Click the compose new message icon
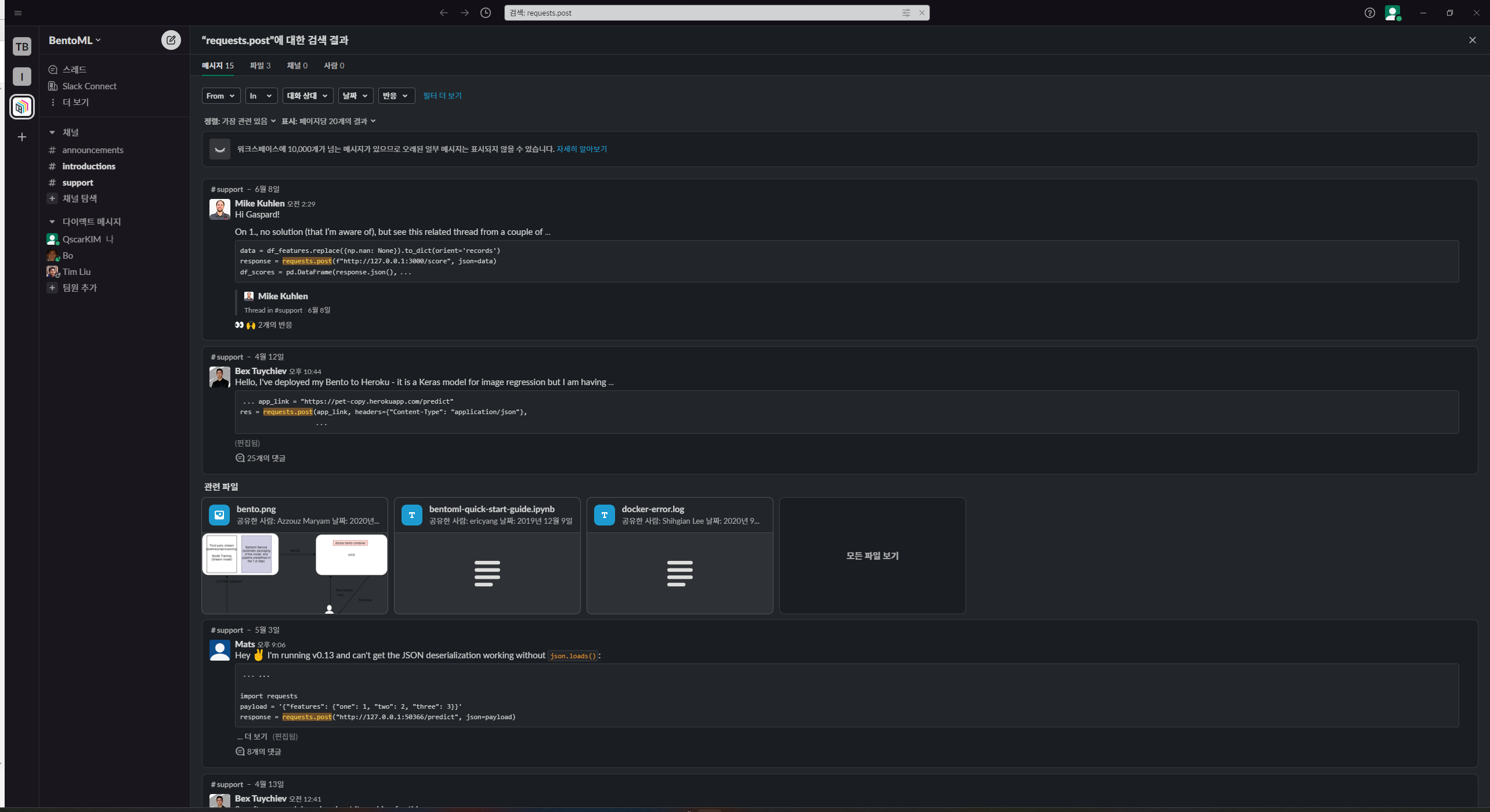This screenshot has height=812, width=1490. click(x=171, y=40)
